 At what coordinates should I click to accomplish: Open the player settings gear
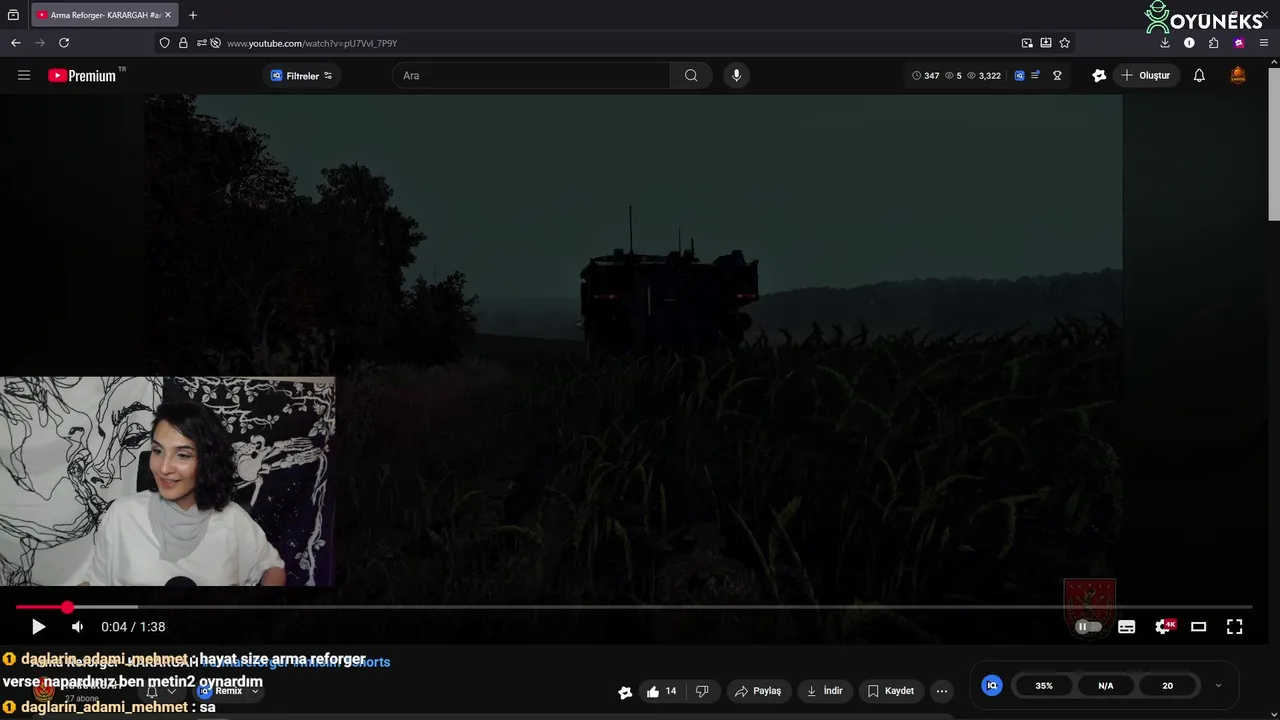tap(1164, 627)
